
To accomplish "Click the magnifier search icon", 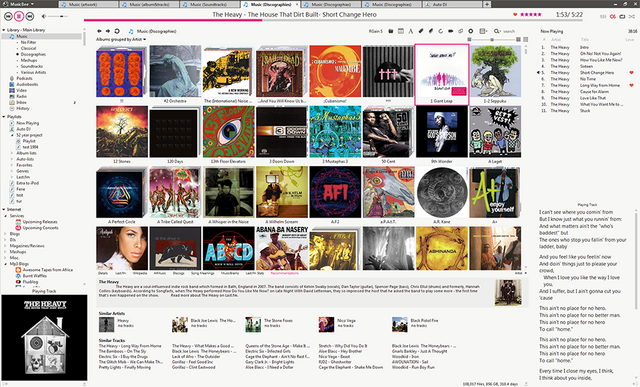I will [x=496, y=31].
